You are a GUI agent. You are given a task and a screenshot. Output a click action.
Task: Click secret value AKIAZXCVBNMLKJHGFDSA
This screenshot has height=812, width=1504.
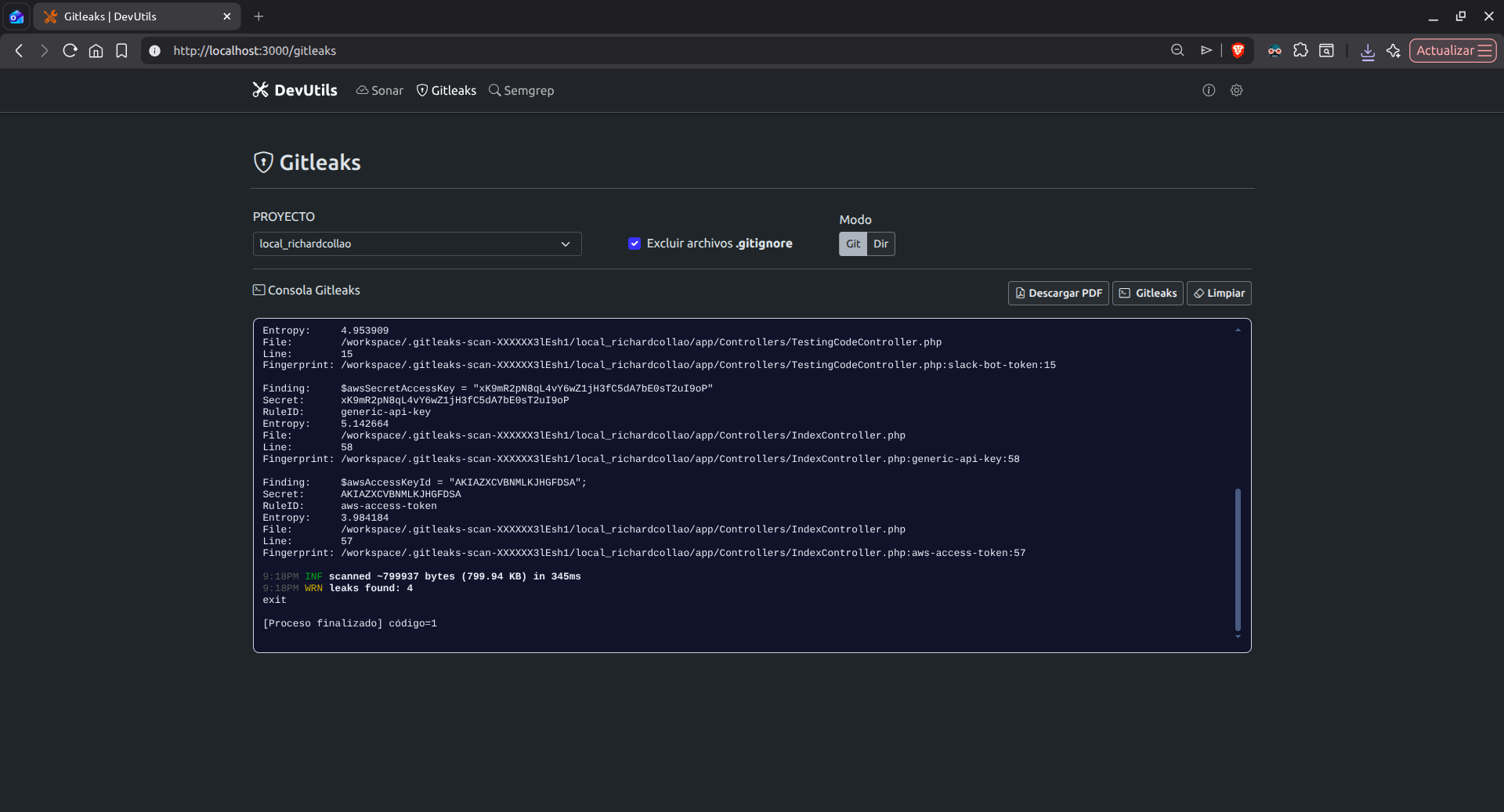coord(400,495)
